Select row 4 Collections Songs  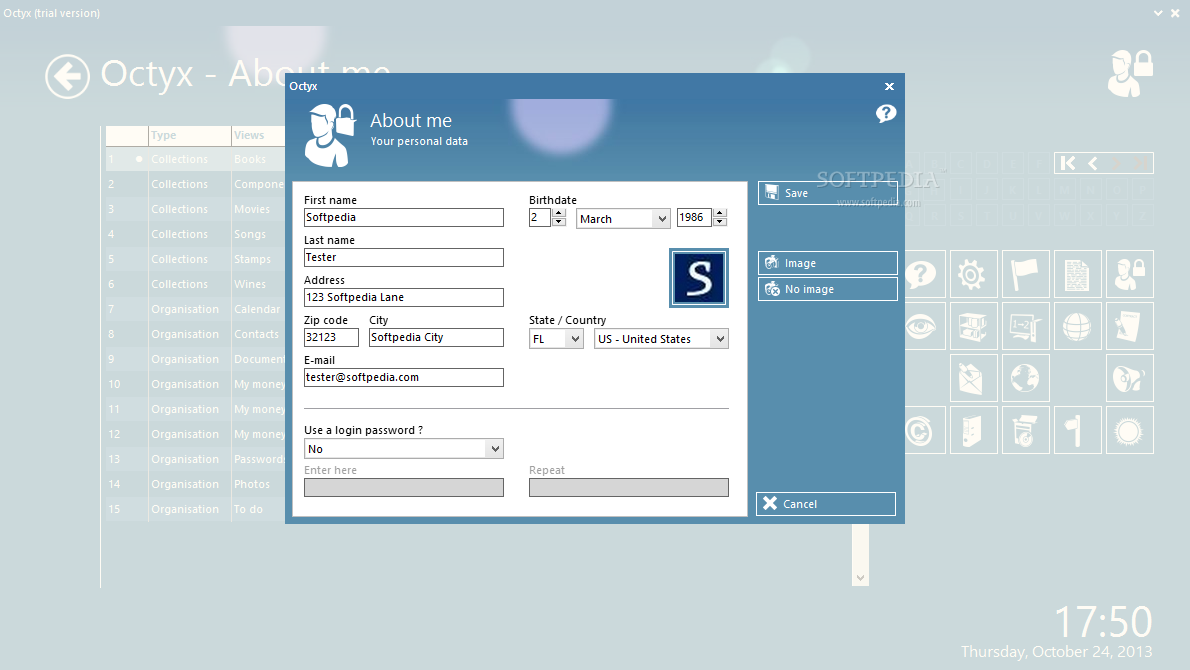195,234
